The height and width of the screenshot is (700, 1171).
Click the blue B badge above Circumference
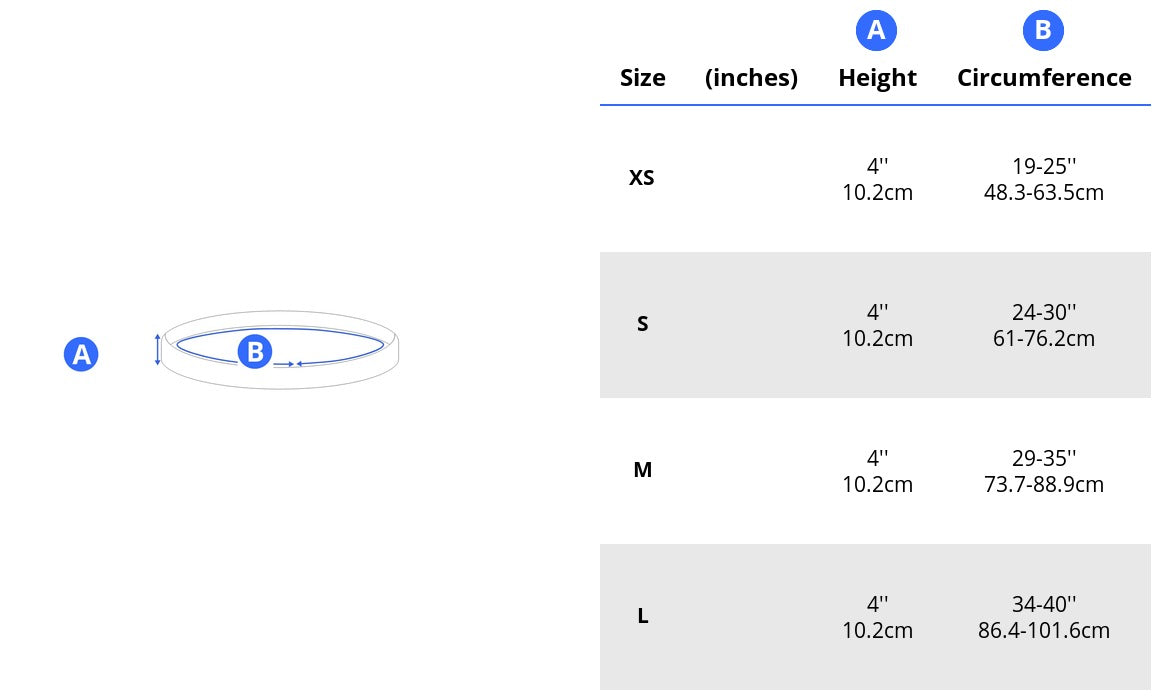[x=1043, y=31]
